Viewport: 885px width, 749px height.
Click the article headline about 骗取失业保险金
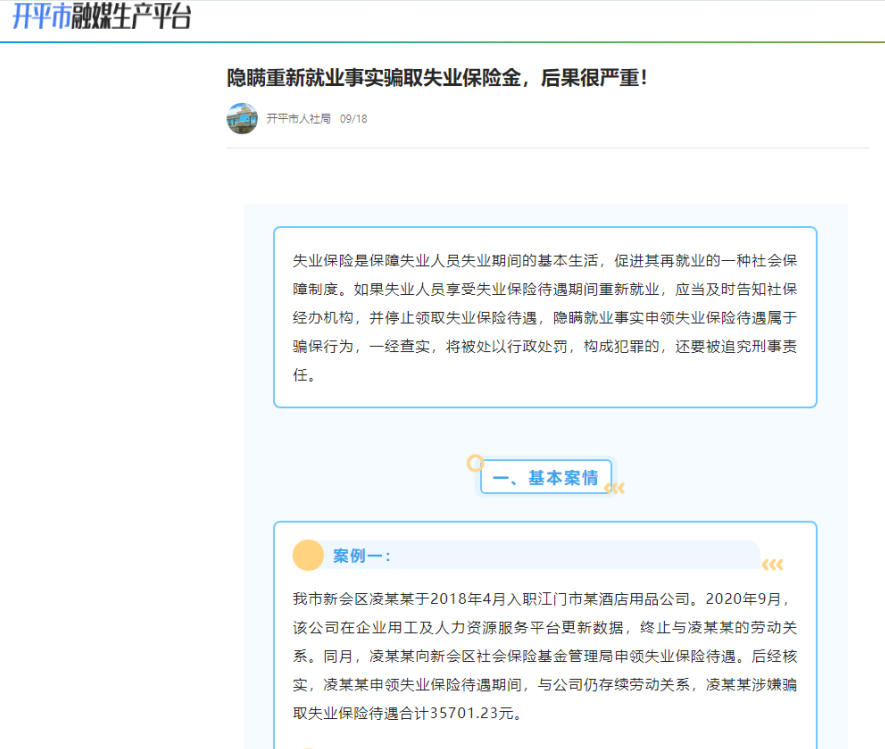click(x=437, y=77)
